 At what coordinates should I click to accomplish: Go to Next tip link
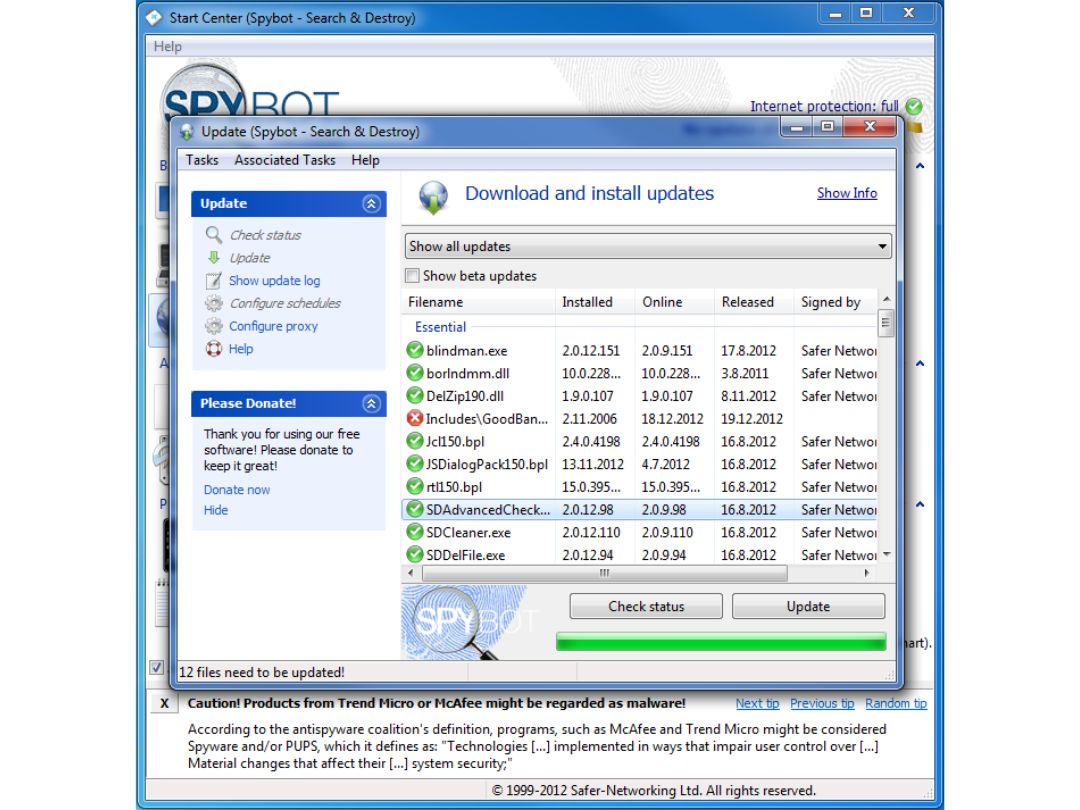tap(757, 703)
